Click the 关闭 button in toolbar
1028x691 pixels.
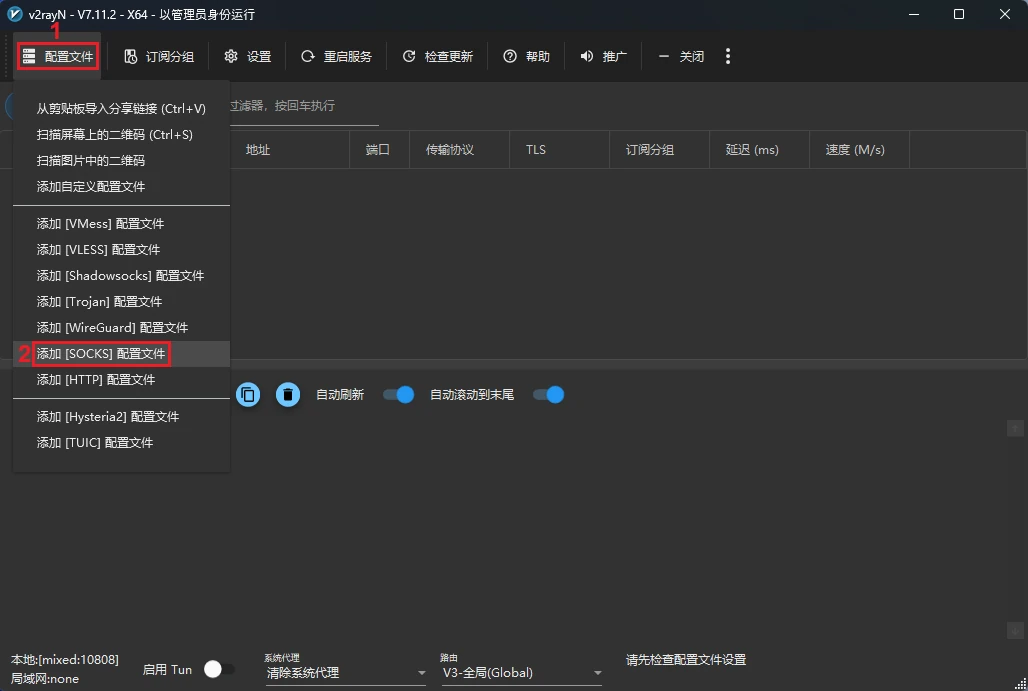(x=681, y=57)
